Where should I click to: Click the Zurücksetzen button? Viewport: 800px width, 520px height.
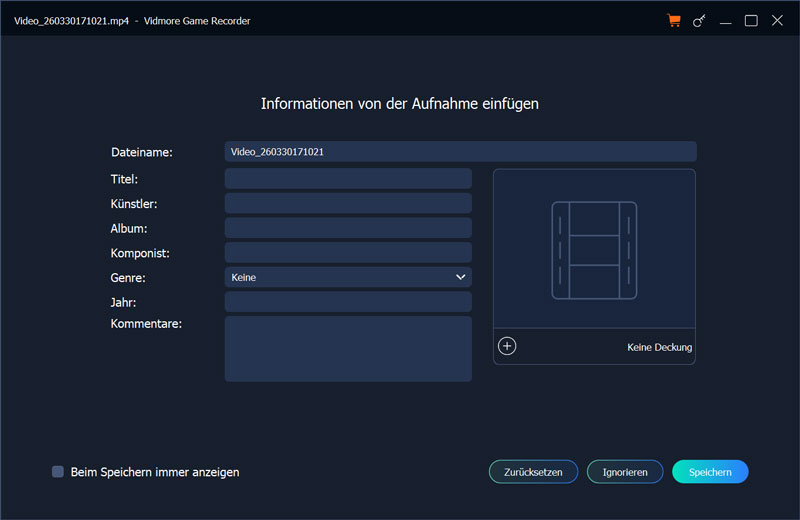coord(533,472)
